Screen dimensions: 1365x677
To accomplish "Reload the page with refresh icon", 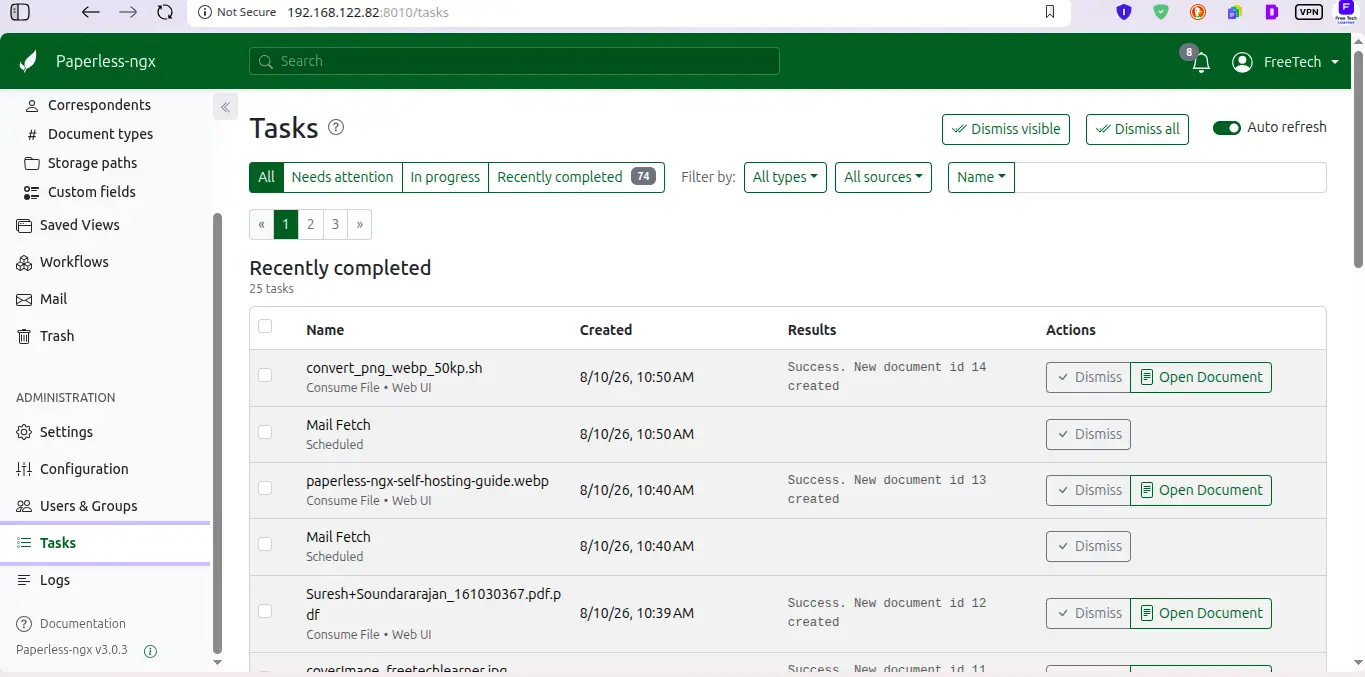I will (165, 12).
